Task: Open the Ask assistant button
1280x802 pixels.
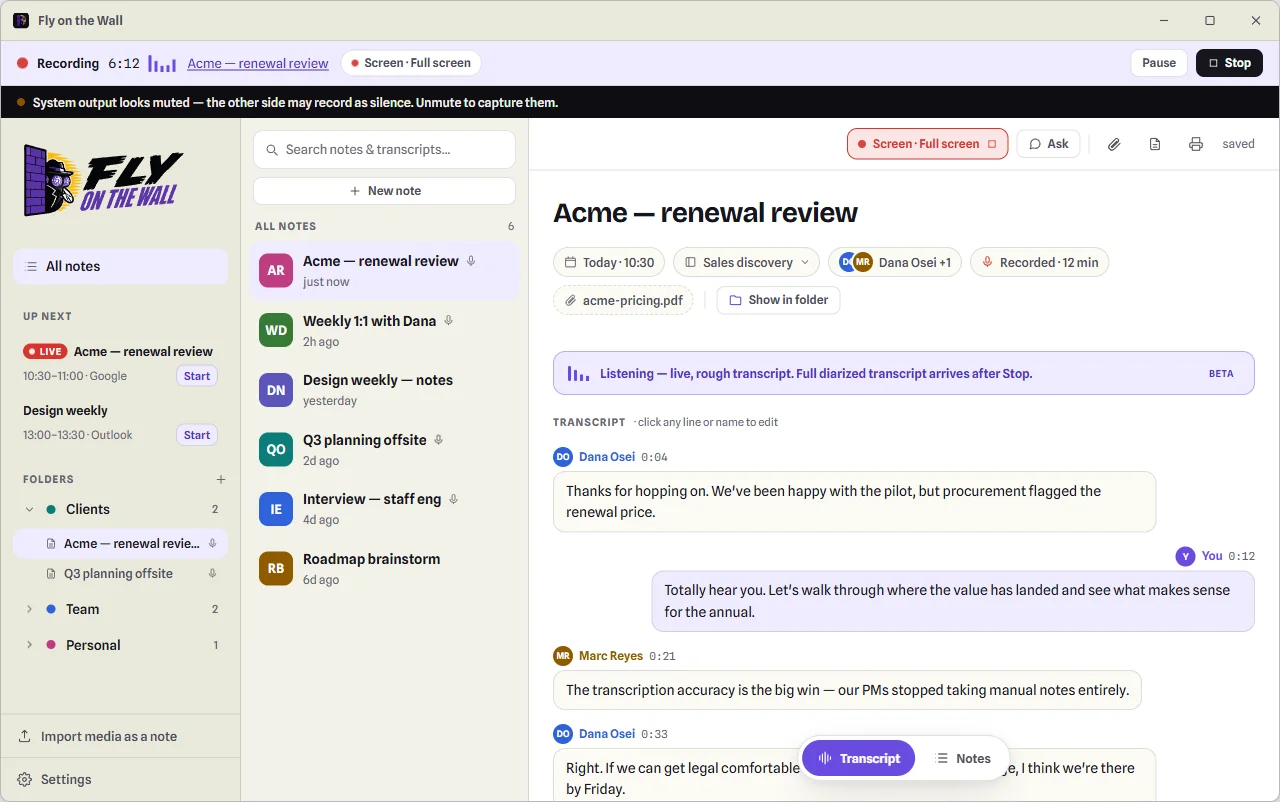Action: click(1048, 144)
